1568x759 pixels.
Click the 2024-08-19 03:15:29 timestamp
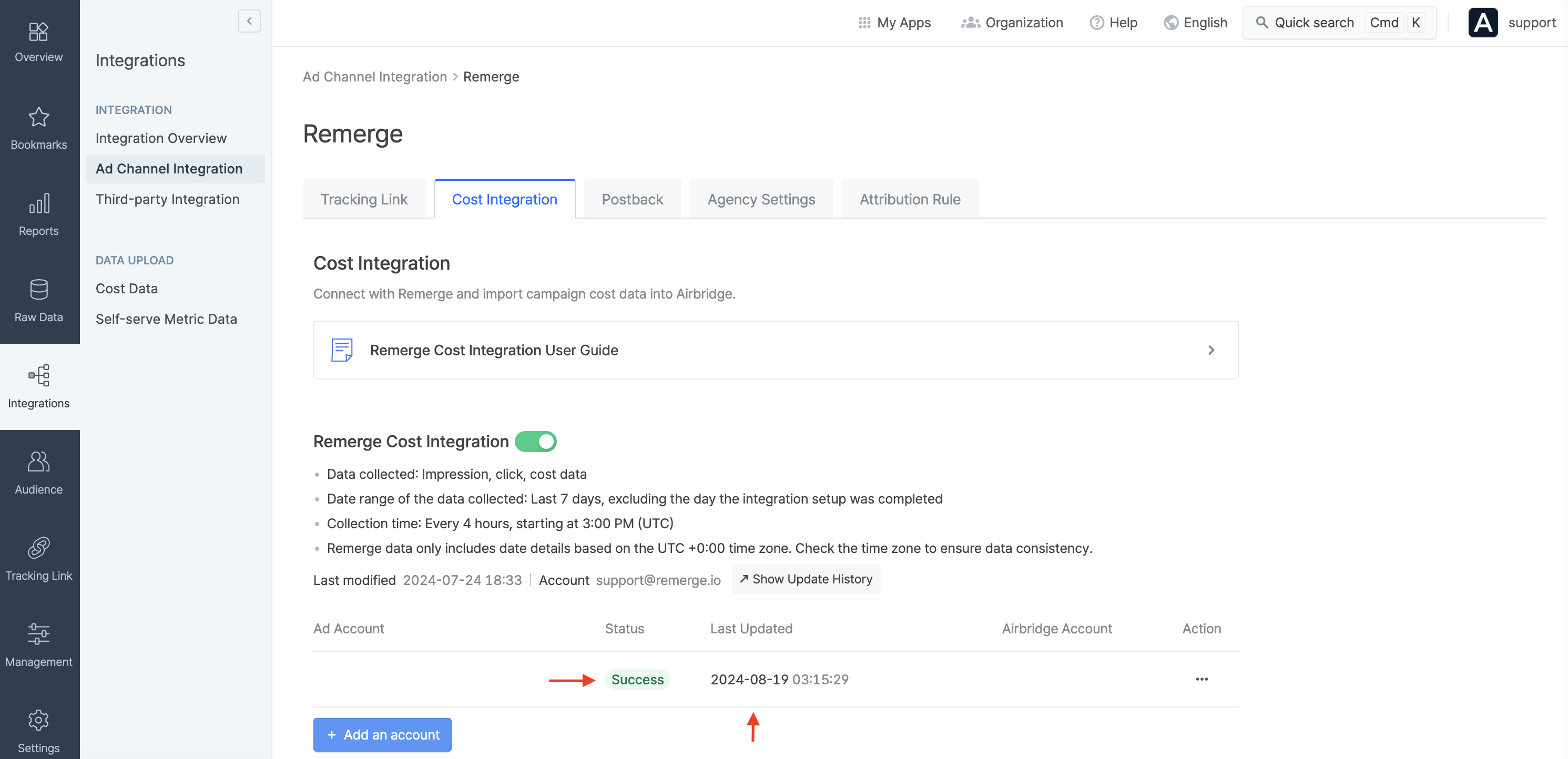coord(779,679)
